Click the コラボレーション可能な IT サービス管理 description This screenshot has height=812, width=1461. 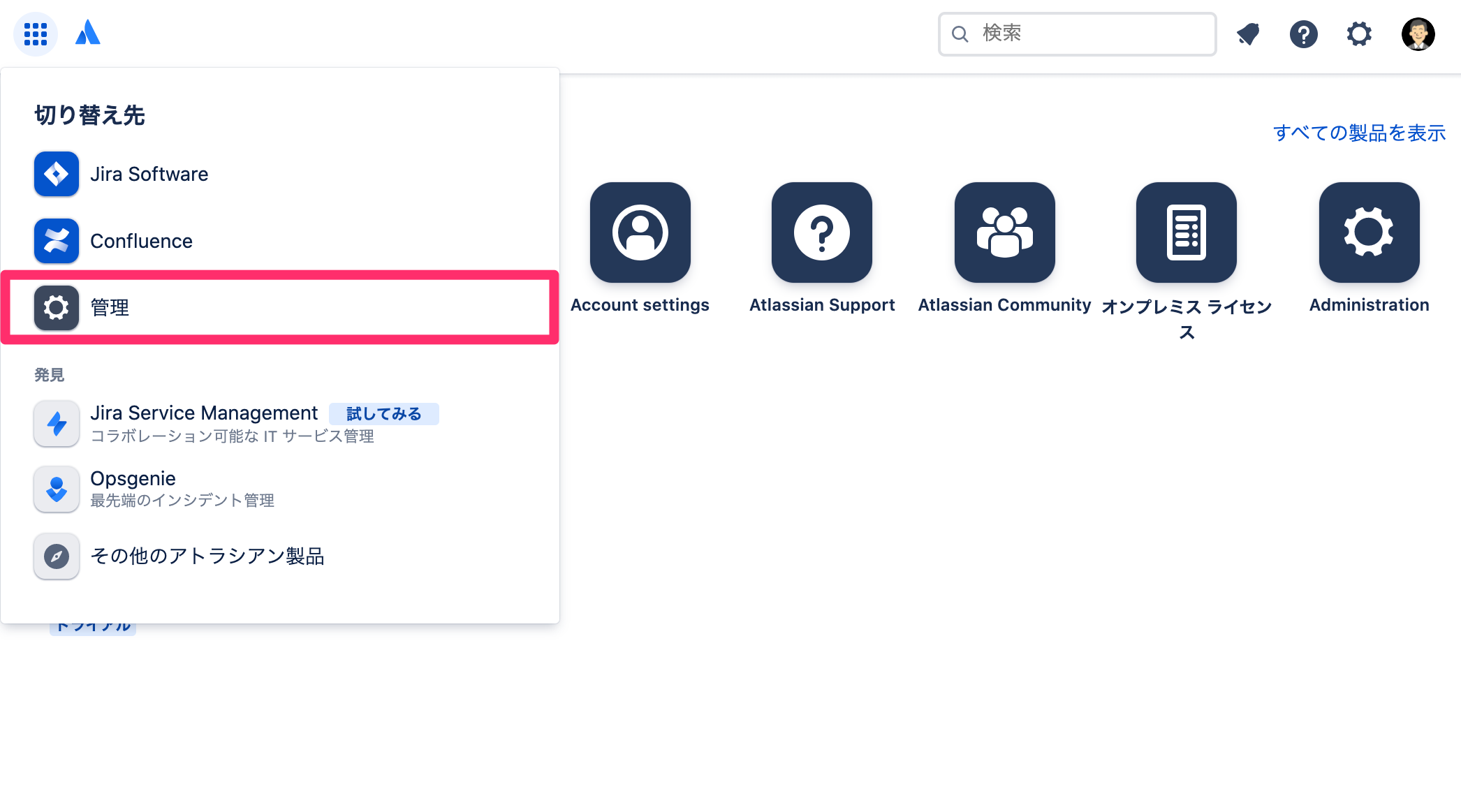(x=233, y=436)
